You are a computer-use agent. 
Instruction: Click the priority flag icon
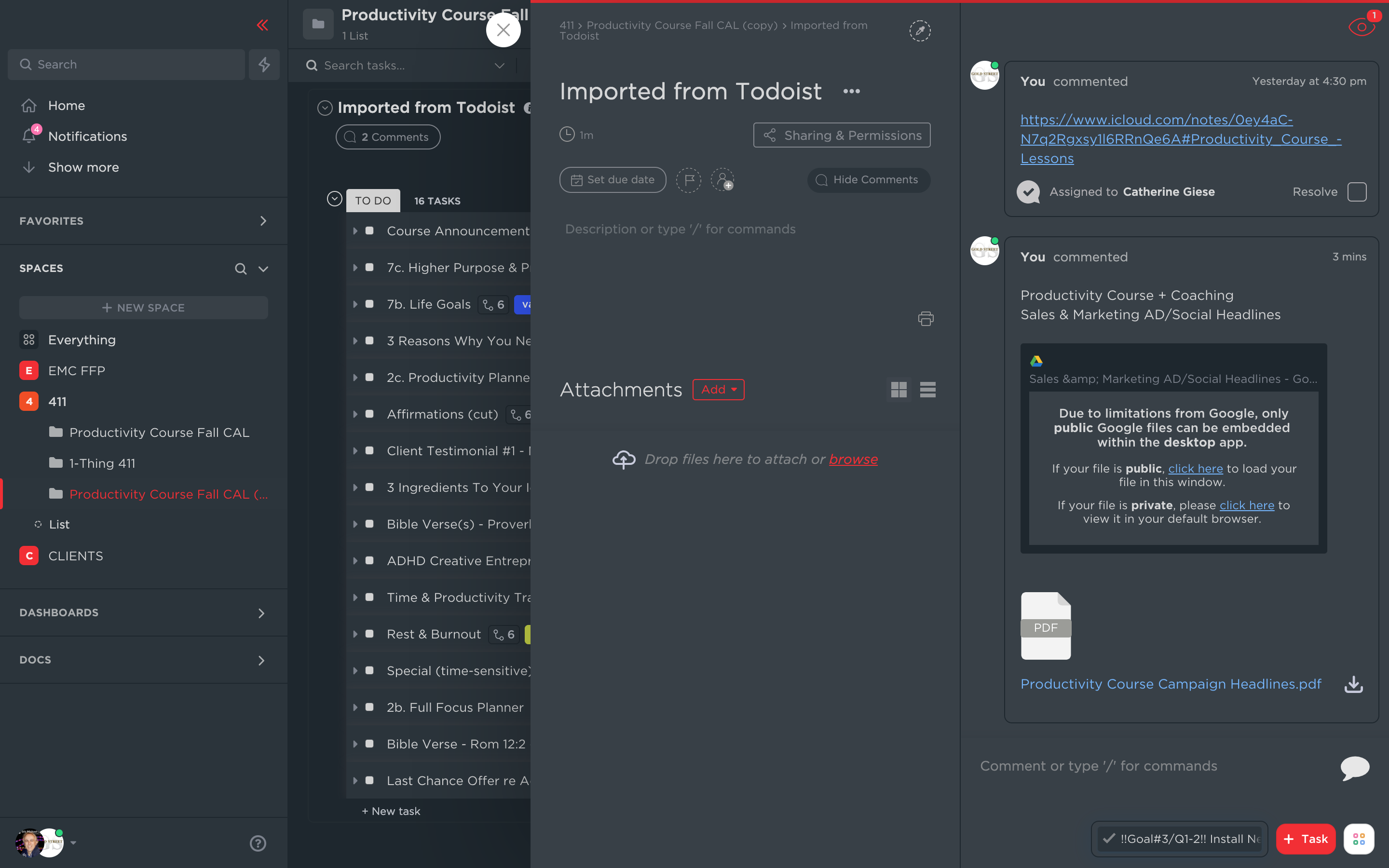click(x=688, y=180)
